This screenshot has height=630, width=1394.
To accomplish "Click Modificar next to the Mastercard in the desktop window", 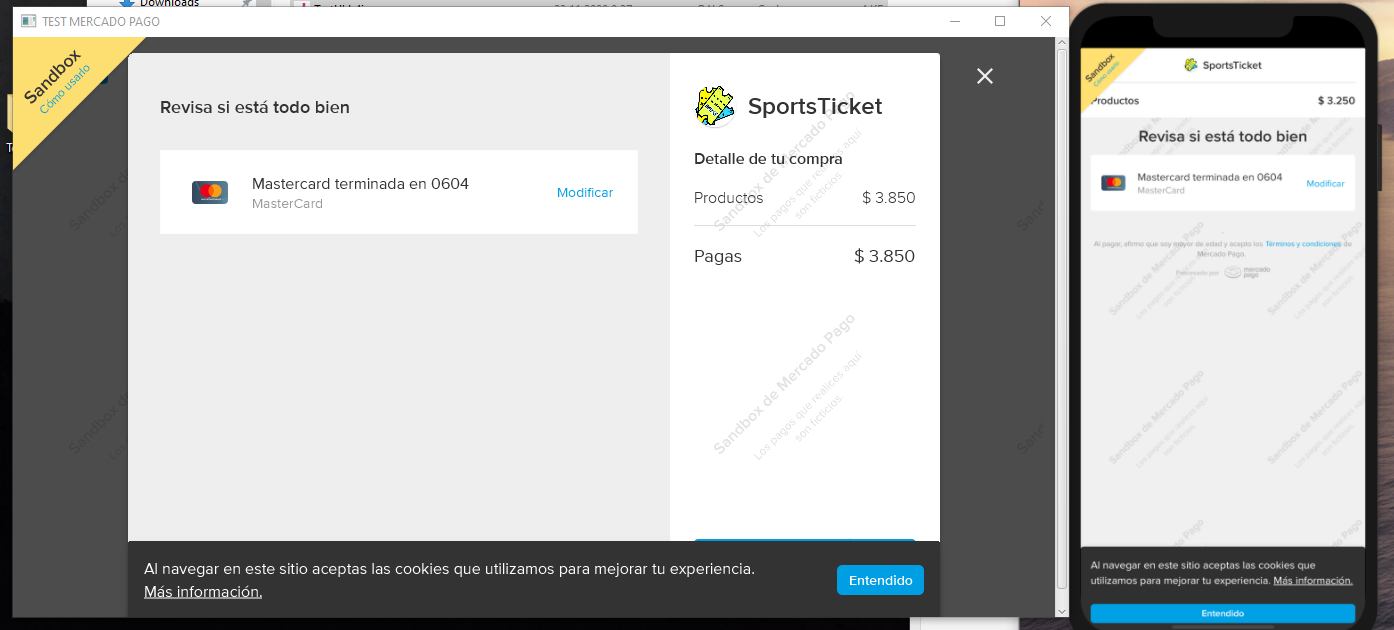I will [x=585, y=193].
